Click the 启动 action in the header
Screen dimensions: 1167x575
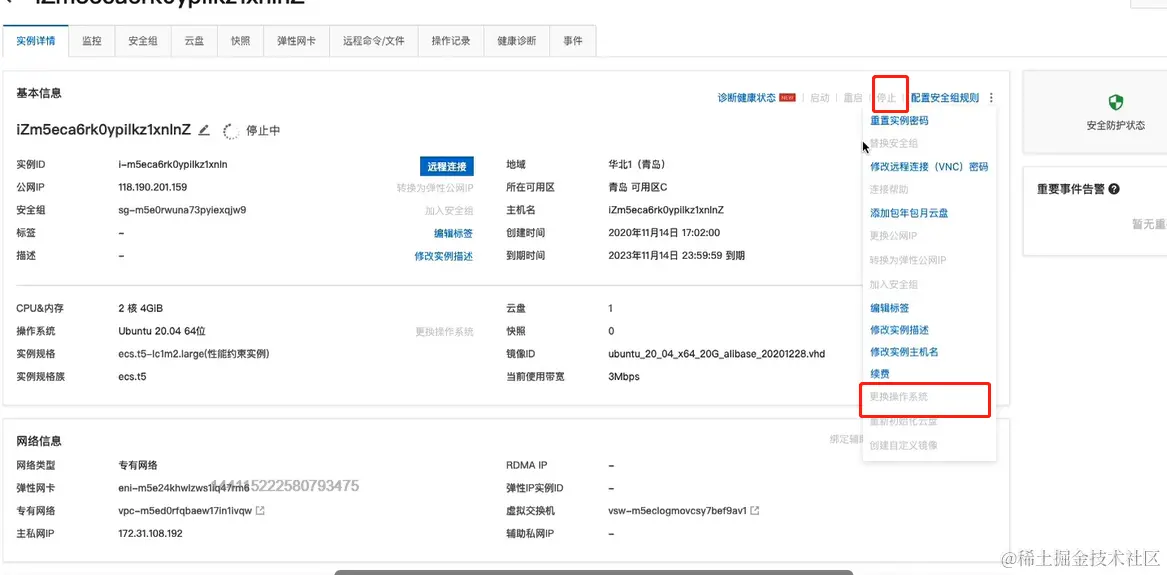point(819,97)
